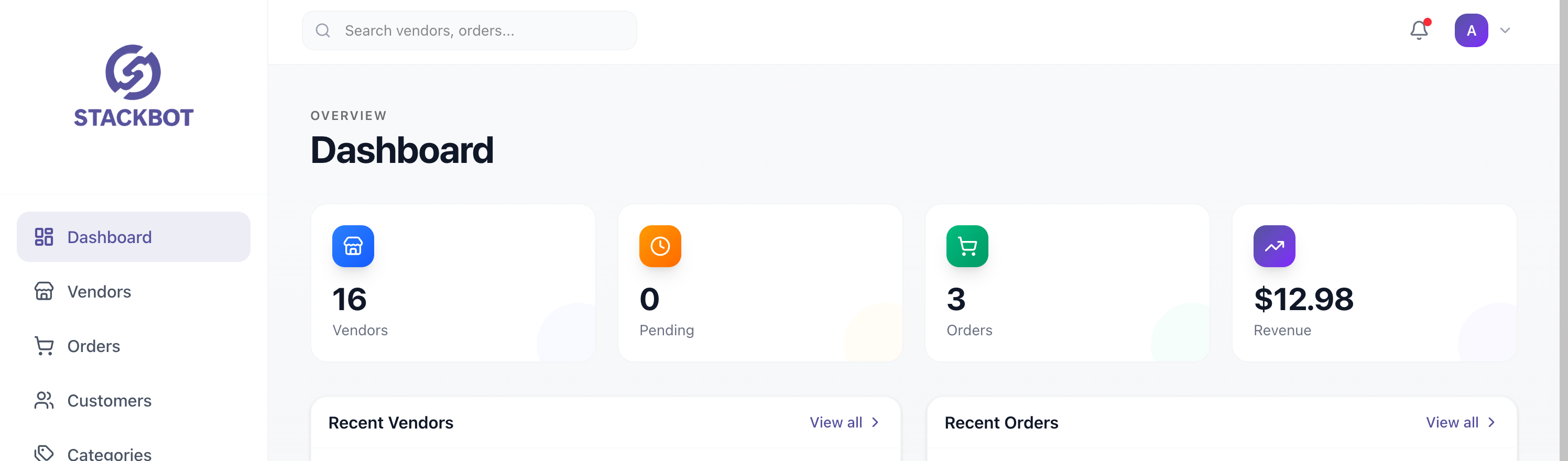Click the Categories tag icon in sidebar
1568x461 pixels.
click(44, 453)
